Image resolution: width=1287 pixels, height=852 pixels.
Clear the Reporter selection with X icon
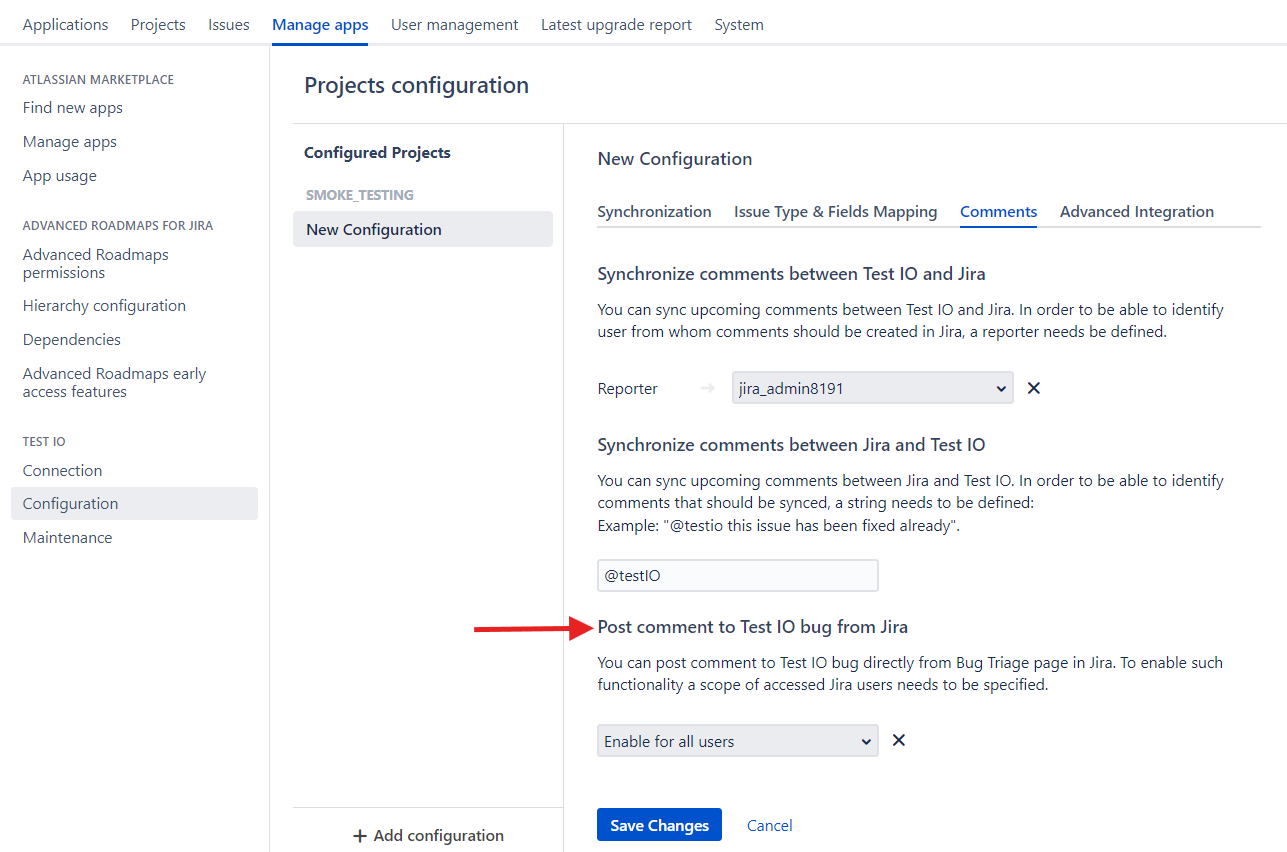tap(1034, 388)
